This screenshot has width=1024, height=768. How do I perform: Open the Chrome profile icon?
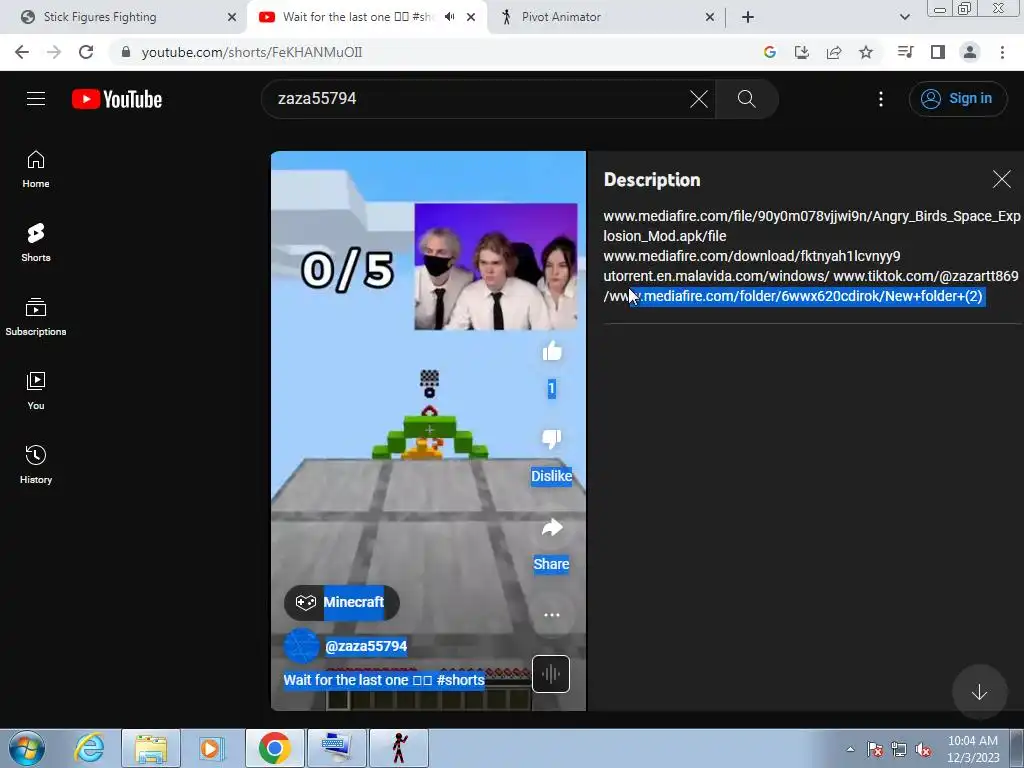[x=970, y=52]
